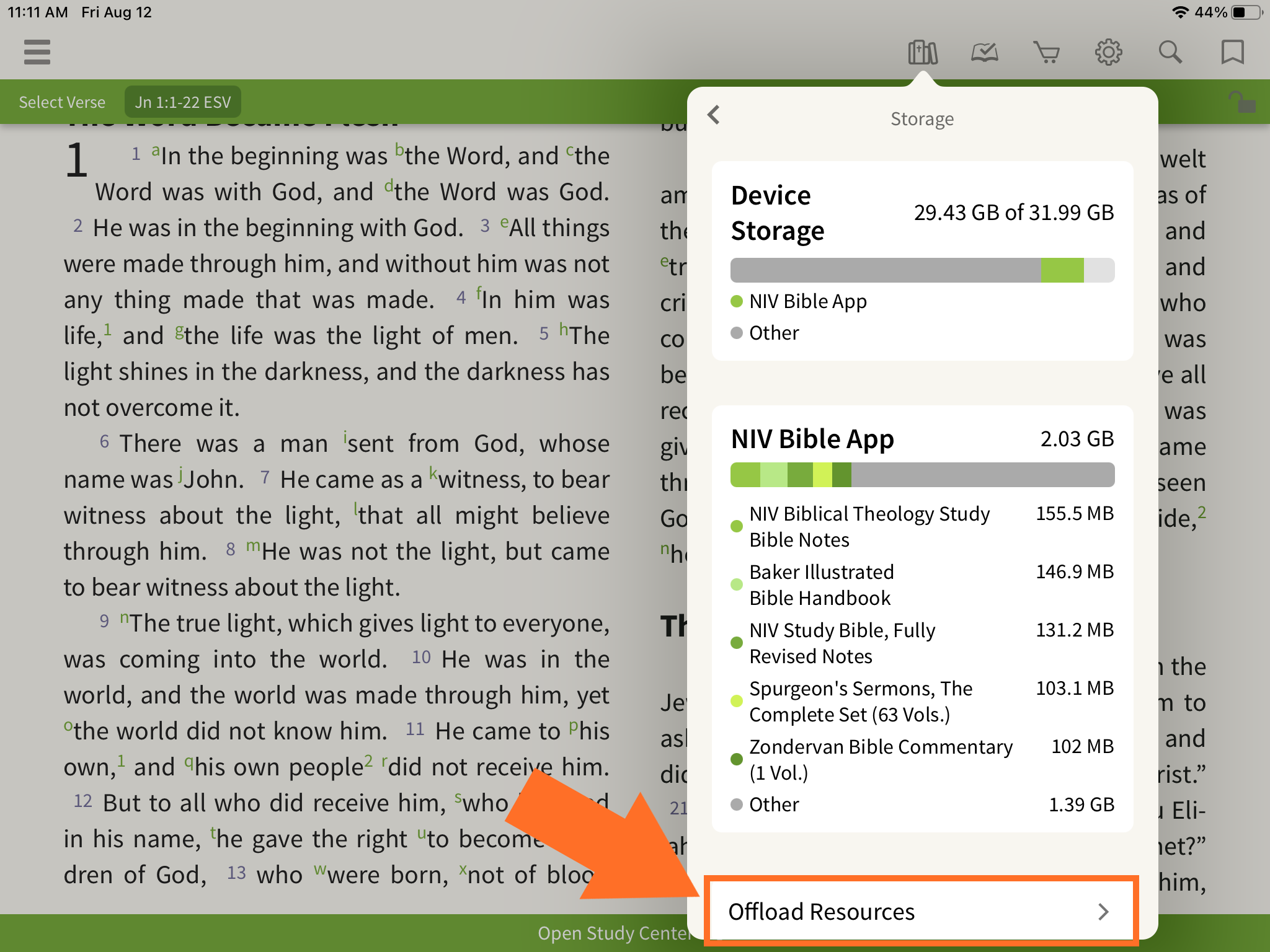Image resolution: width=1270 pixels, height=952 pixels.
Task: Tap the 11:11 AM clock
Action: click(x=38, y=12)
